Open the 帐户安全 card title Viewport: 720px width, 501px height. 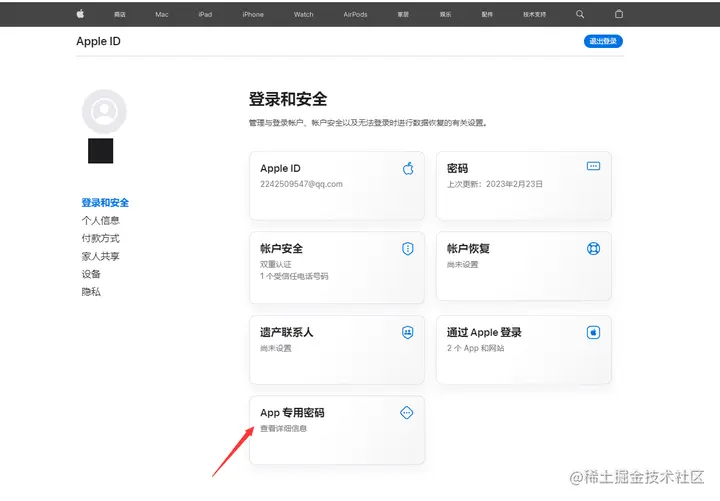point(281,249)
